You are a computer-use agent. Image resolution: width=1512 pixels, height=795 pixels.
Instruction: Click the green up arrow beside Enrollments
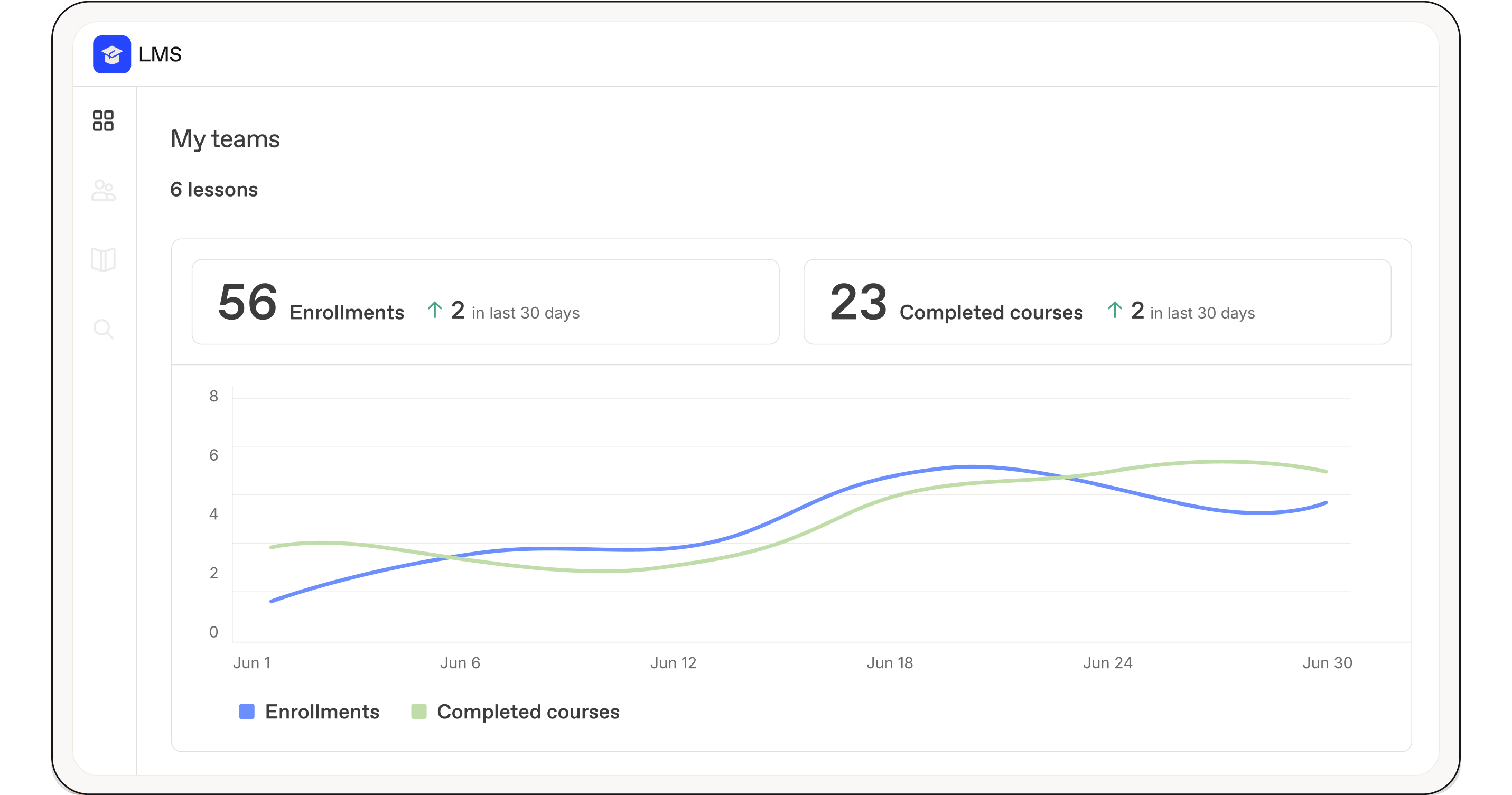click(434, 310)
